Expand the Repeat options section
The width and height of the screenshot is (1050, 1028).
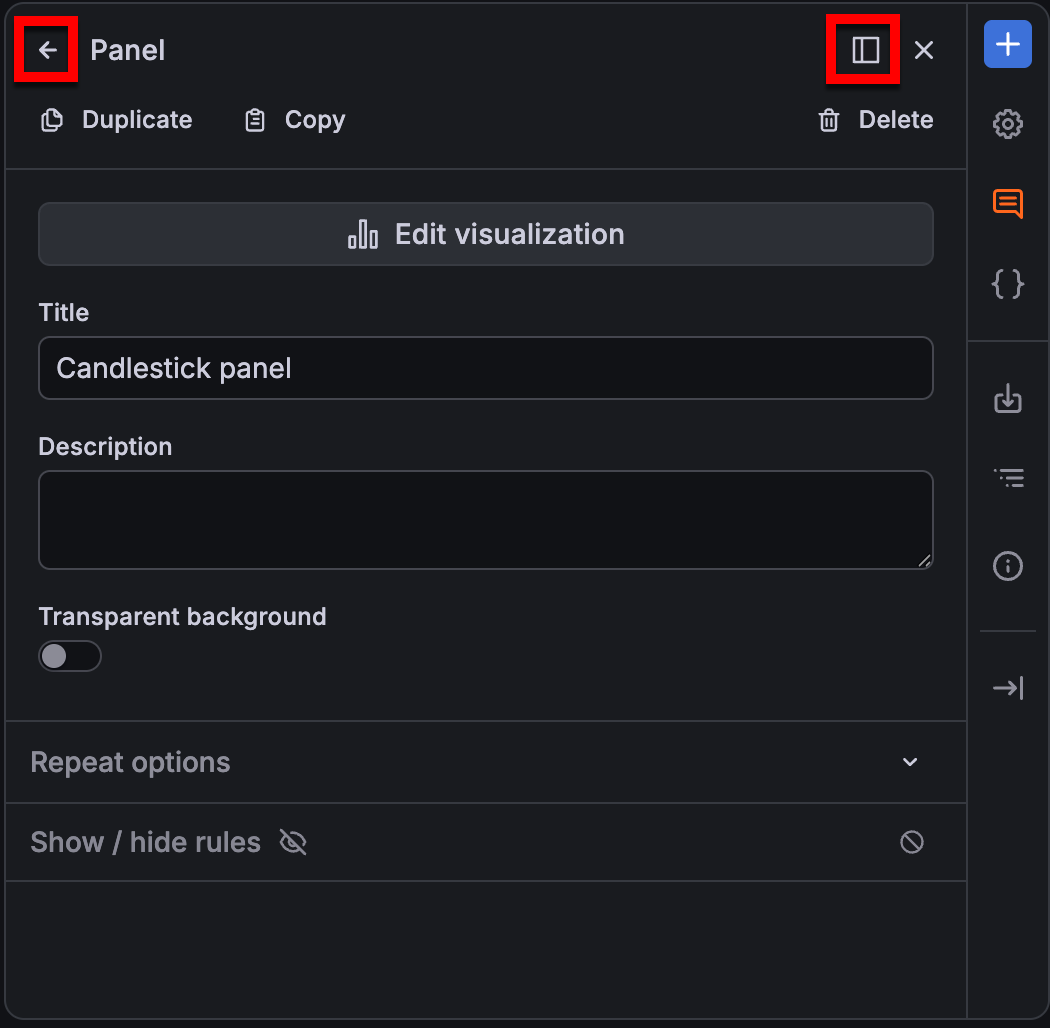[486, 762]
